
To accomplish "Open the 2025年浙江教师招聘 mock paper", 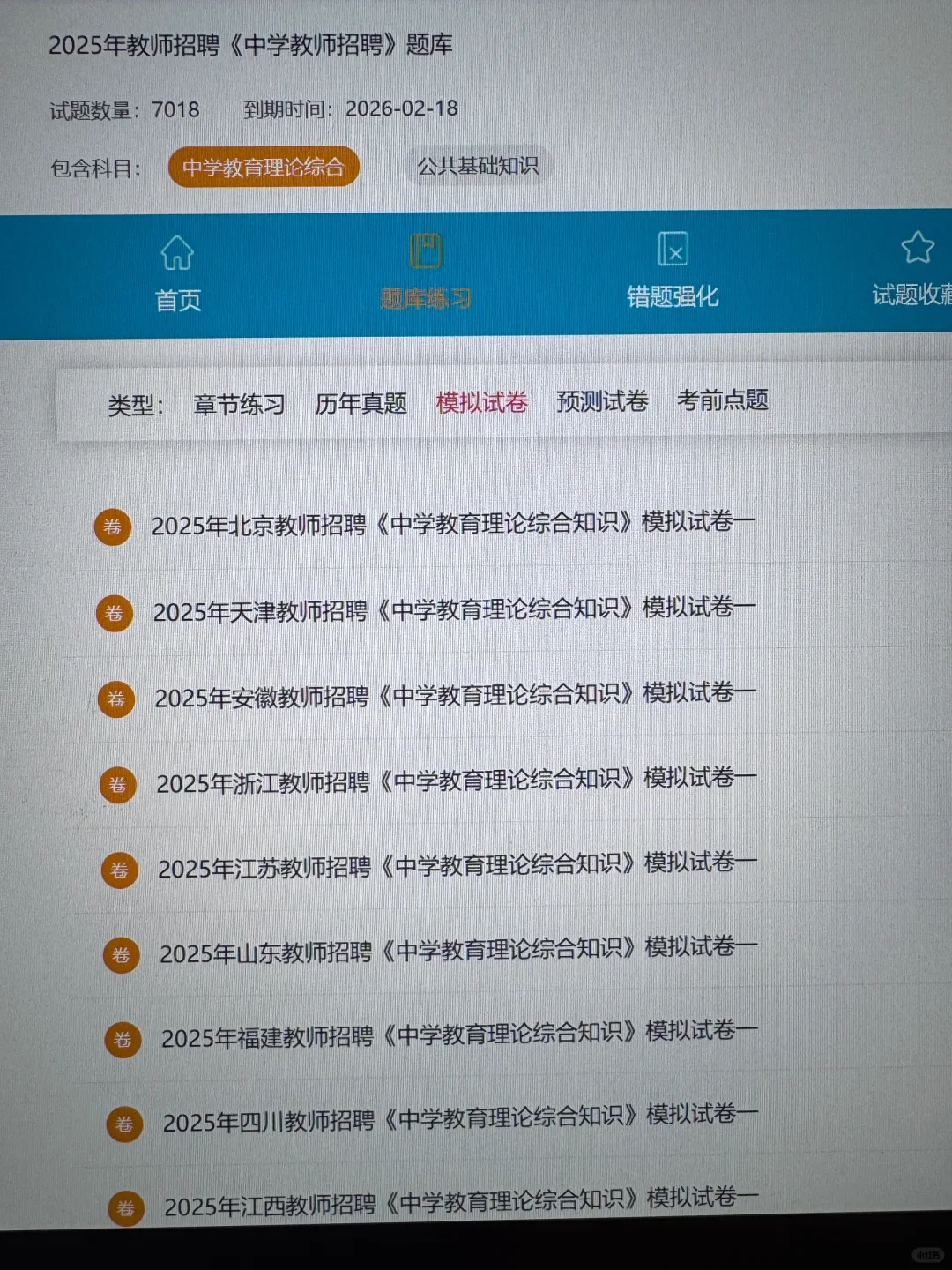I will tap(456, 783).
